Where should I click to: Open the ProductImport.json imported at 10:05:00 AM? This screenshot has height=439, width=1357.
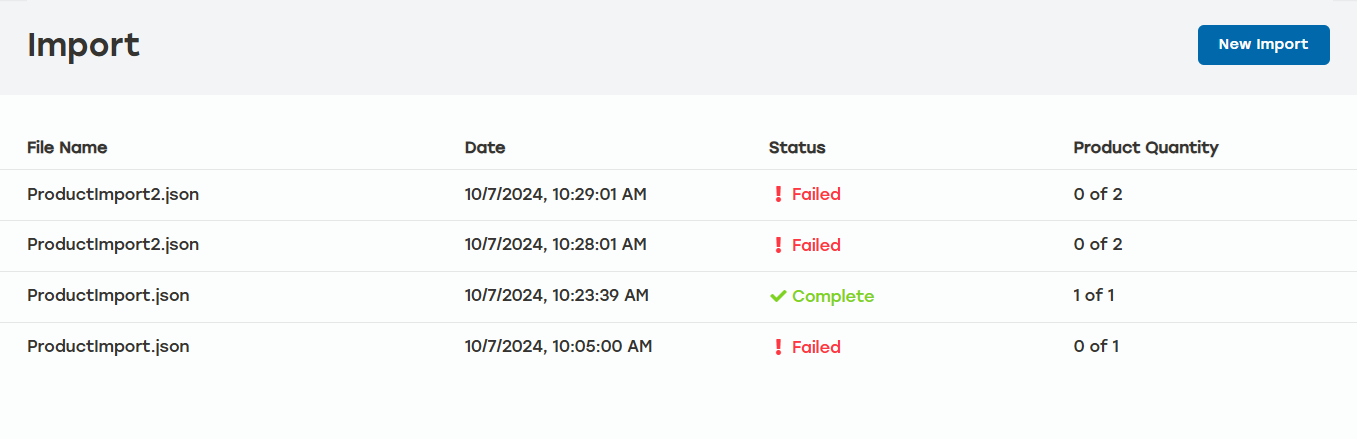coord(108,347)
